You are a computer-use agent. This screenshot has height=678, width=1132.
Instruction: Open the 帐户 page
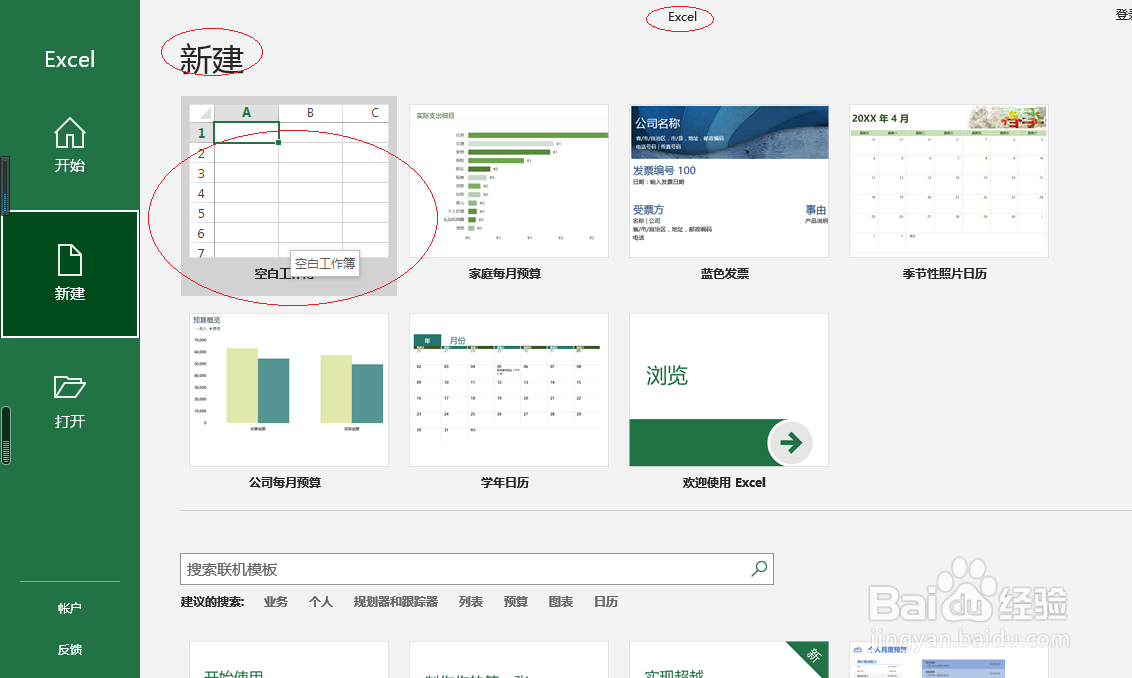(x=69, y=609)
